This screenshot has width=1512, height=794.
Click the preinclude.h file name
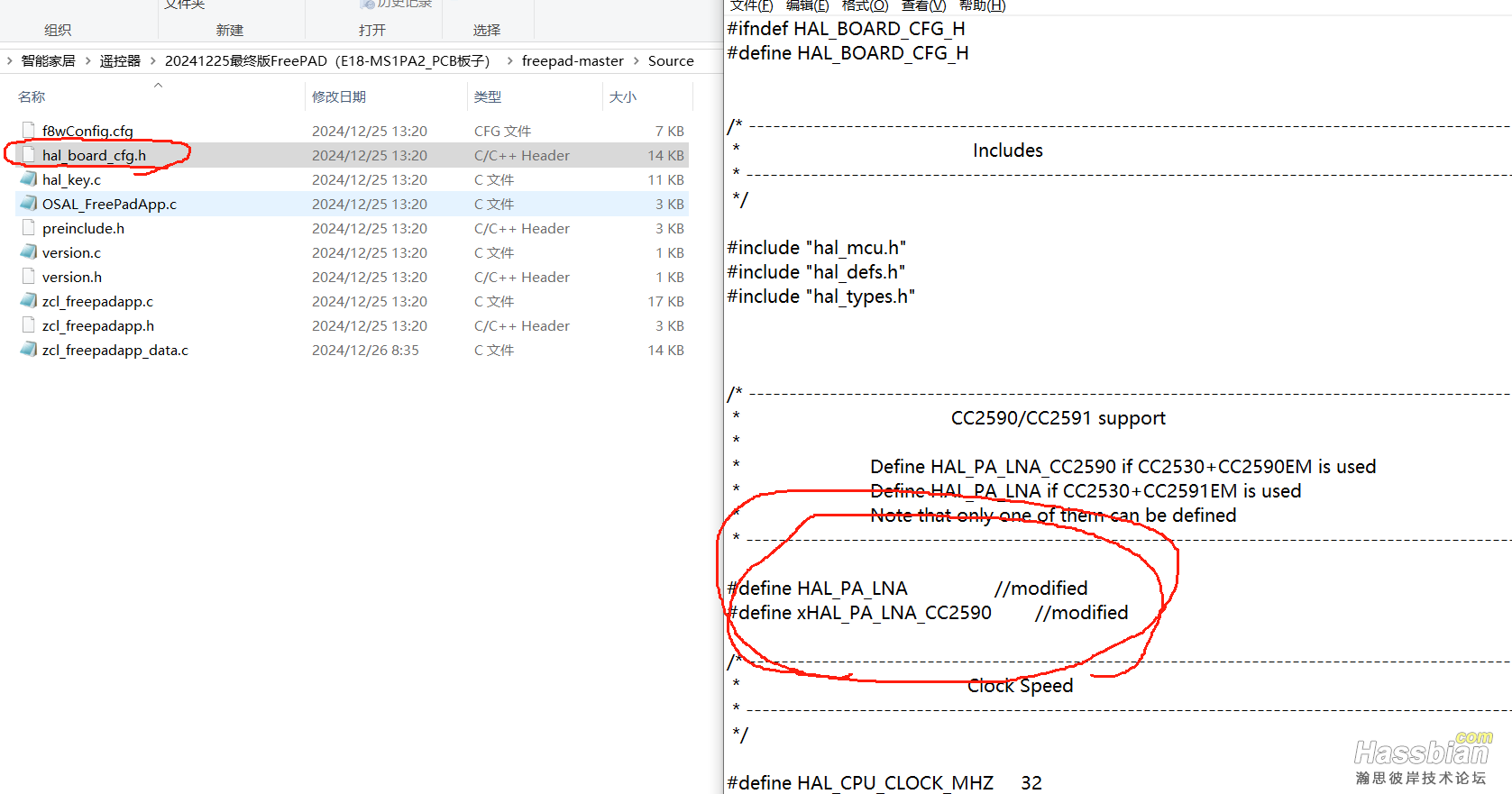(x=83, y=228)
